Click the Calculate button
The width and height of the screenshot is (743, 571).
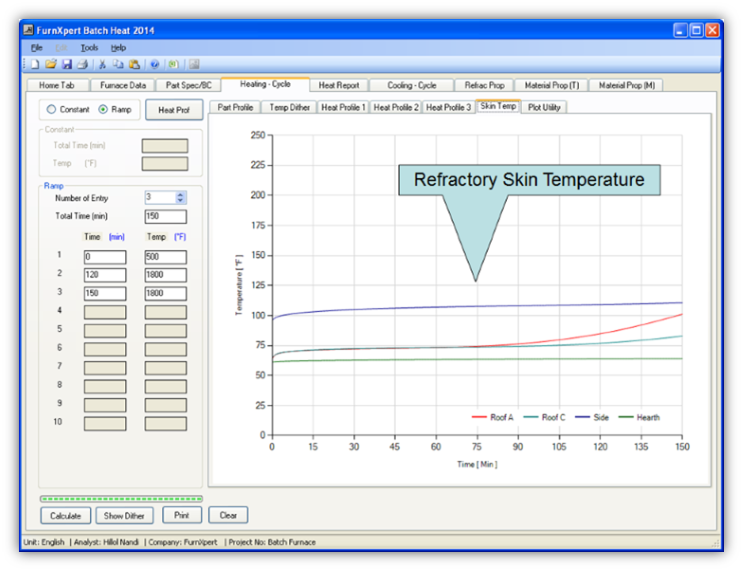(x=65, y=516)
